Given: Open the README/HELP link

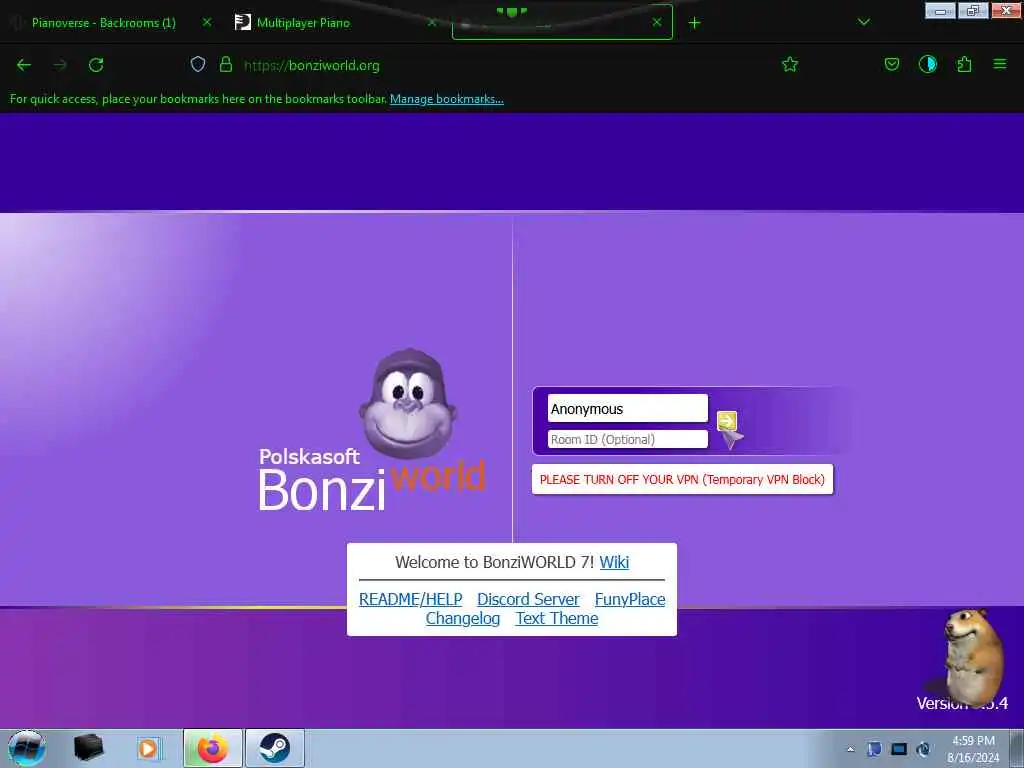Looking at the screenshot, I should tap(411, 600).
